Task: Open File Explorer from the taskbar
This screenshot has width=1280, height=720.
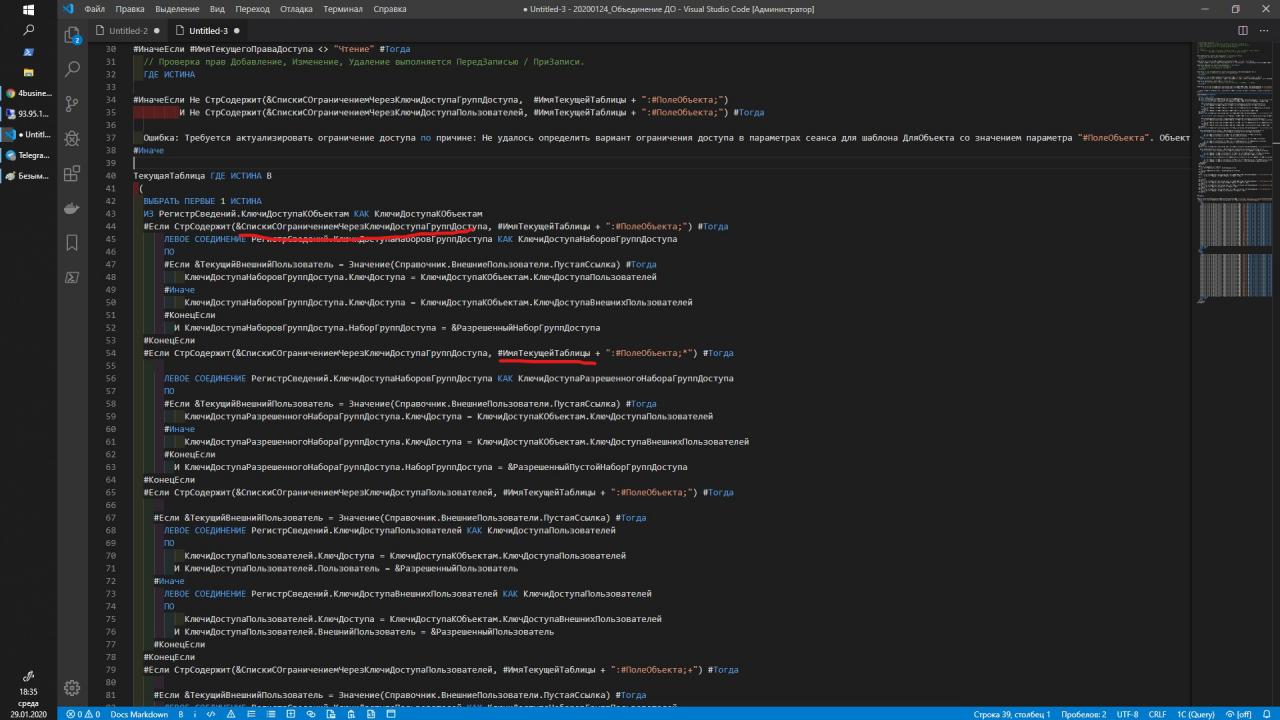Action: (28, 73)
